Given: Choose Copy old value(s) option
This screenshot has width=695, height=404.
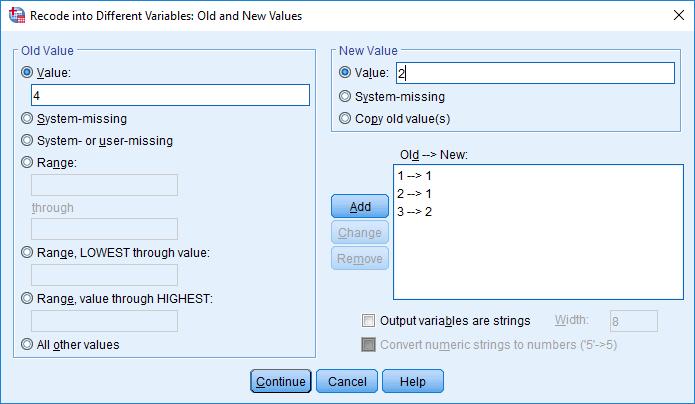Looking at the screenshot, I should click(x=345, y=118).
